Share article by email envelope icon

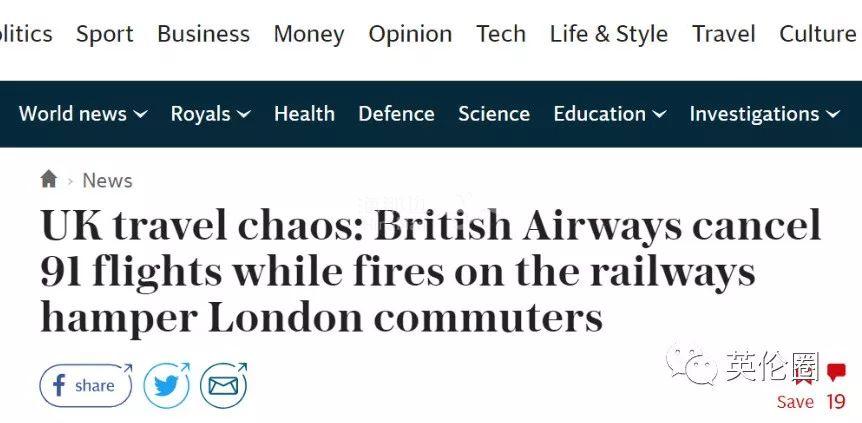coord(223,385)
